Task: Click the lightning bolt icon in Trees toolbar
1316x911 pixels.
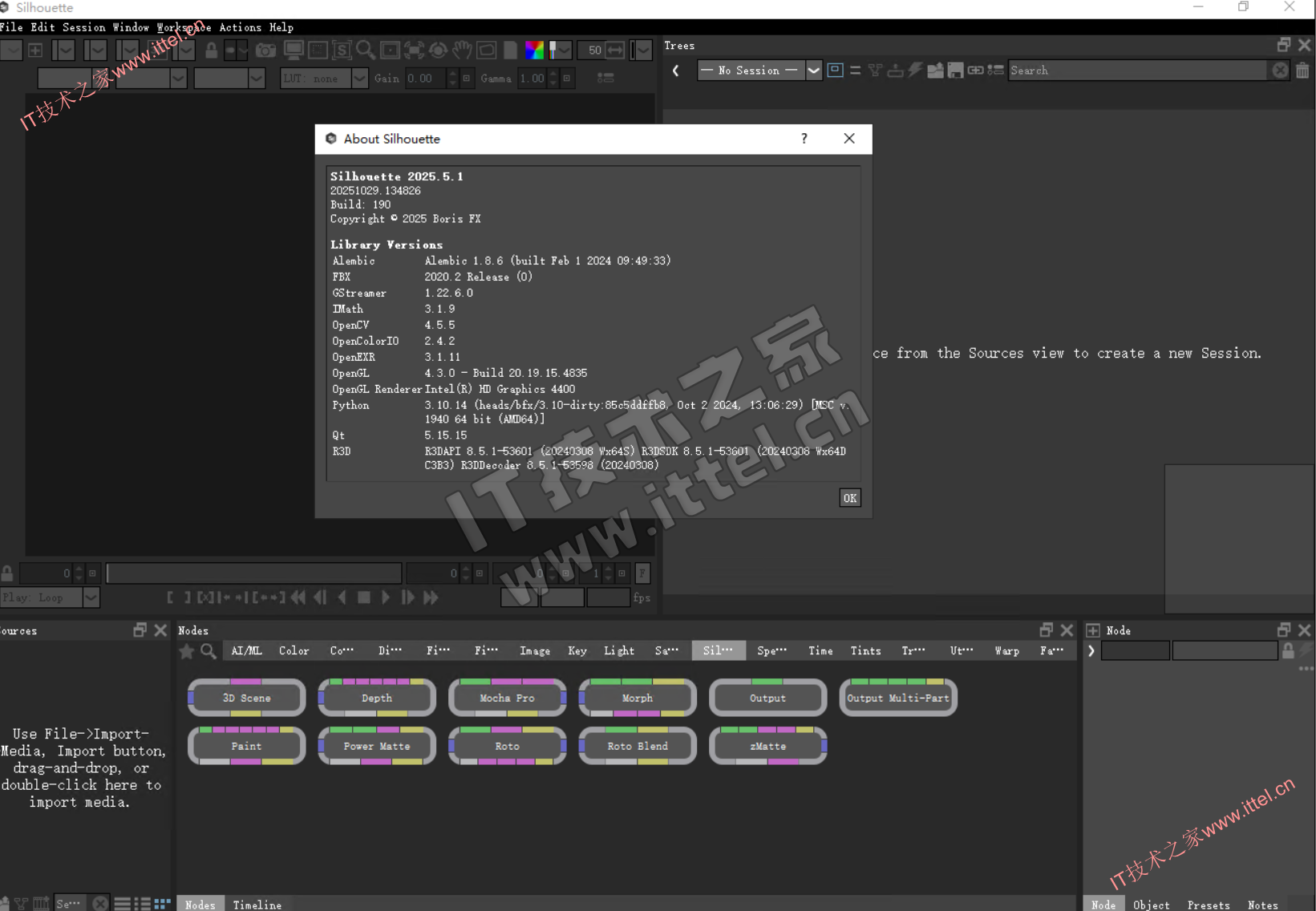Action: pos(915,71)
